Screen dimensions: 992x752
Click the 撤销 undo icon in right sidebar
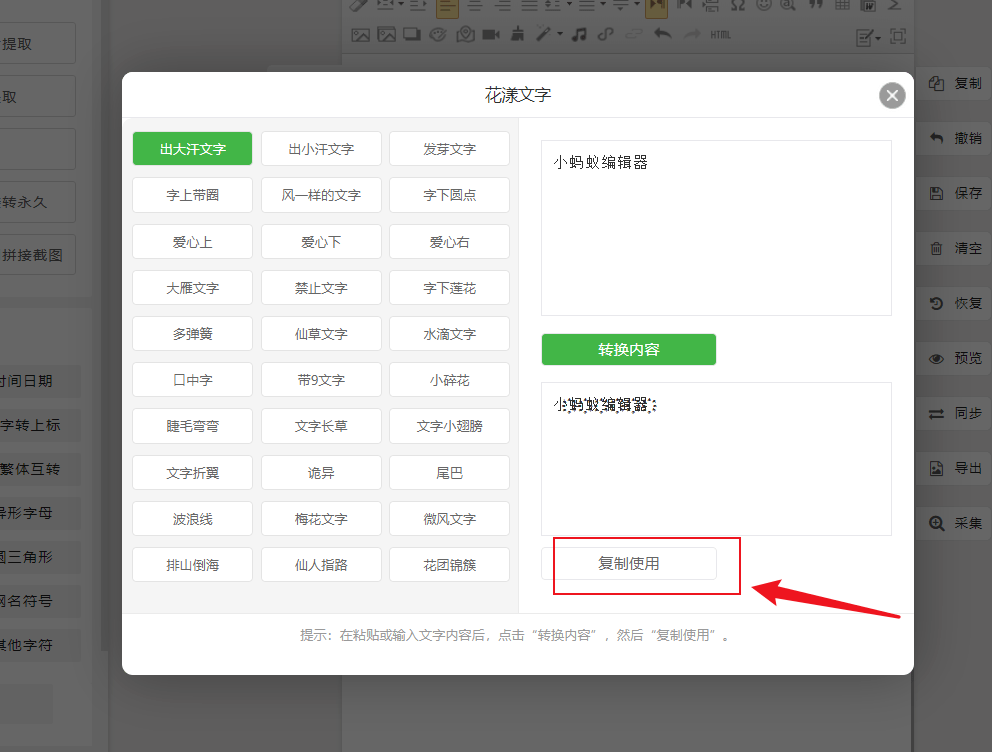click(x=936, y=138)
